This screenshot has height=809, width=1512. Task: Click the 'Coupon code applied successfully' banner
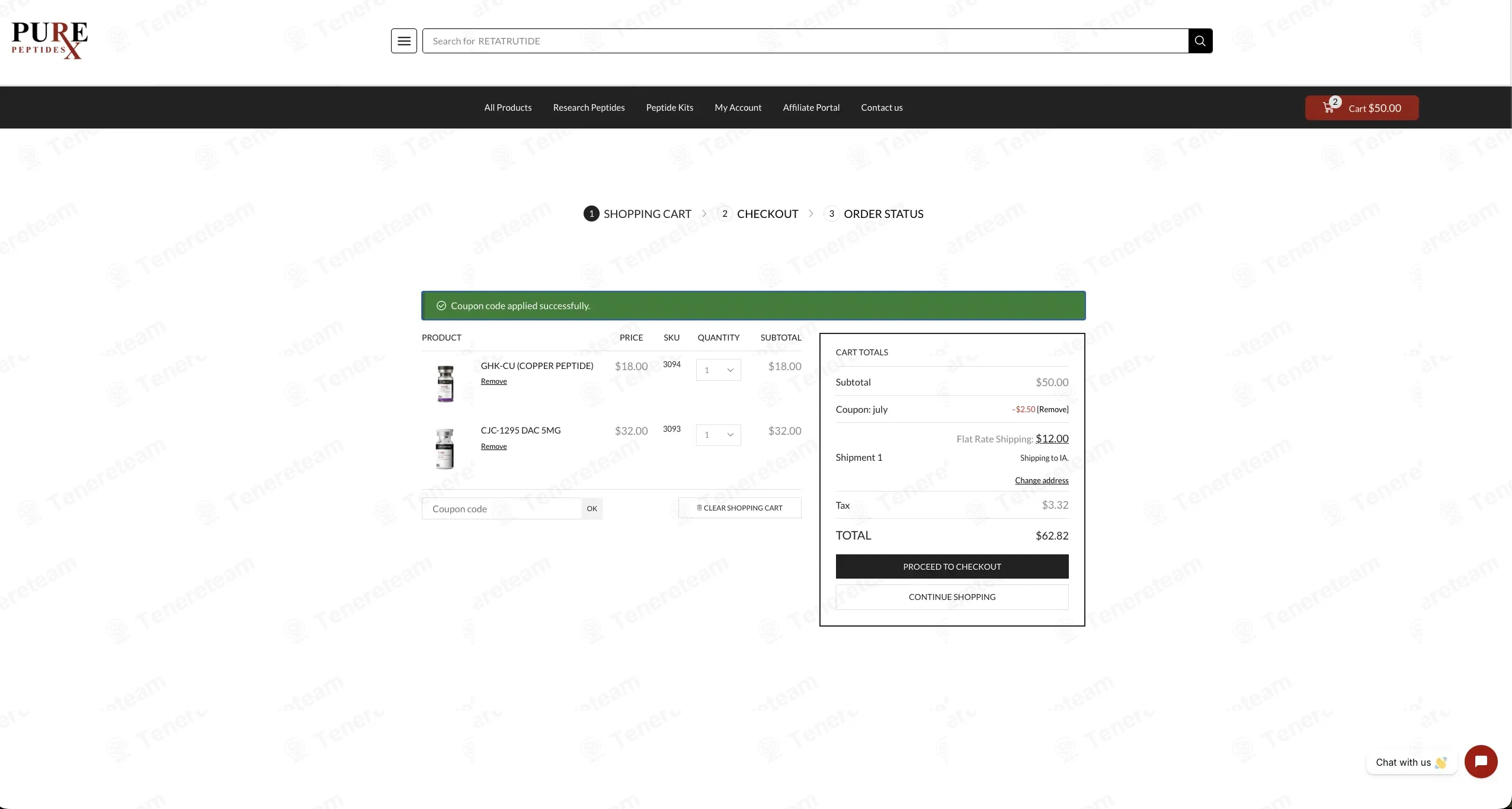[x=753, y=306]
